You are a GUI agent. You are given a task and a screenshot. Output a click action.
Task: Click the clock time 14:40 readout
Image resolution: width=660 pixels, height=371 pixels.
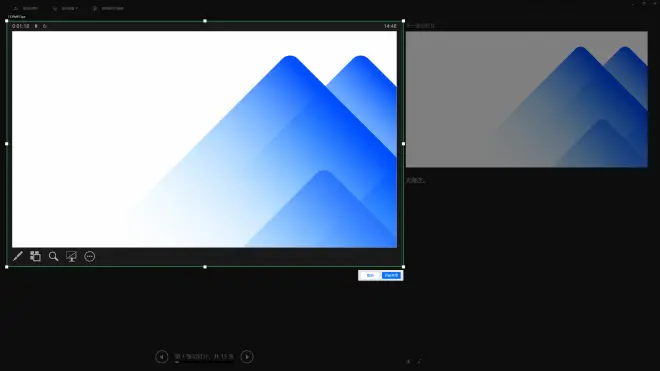390,26
